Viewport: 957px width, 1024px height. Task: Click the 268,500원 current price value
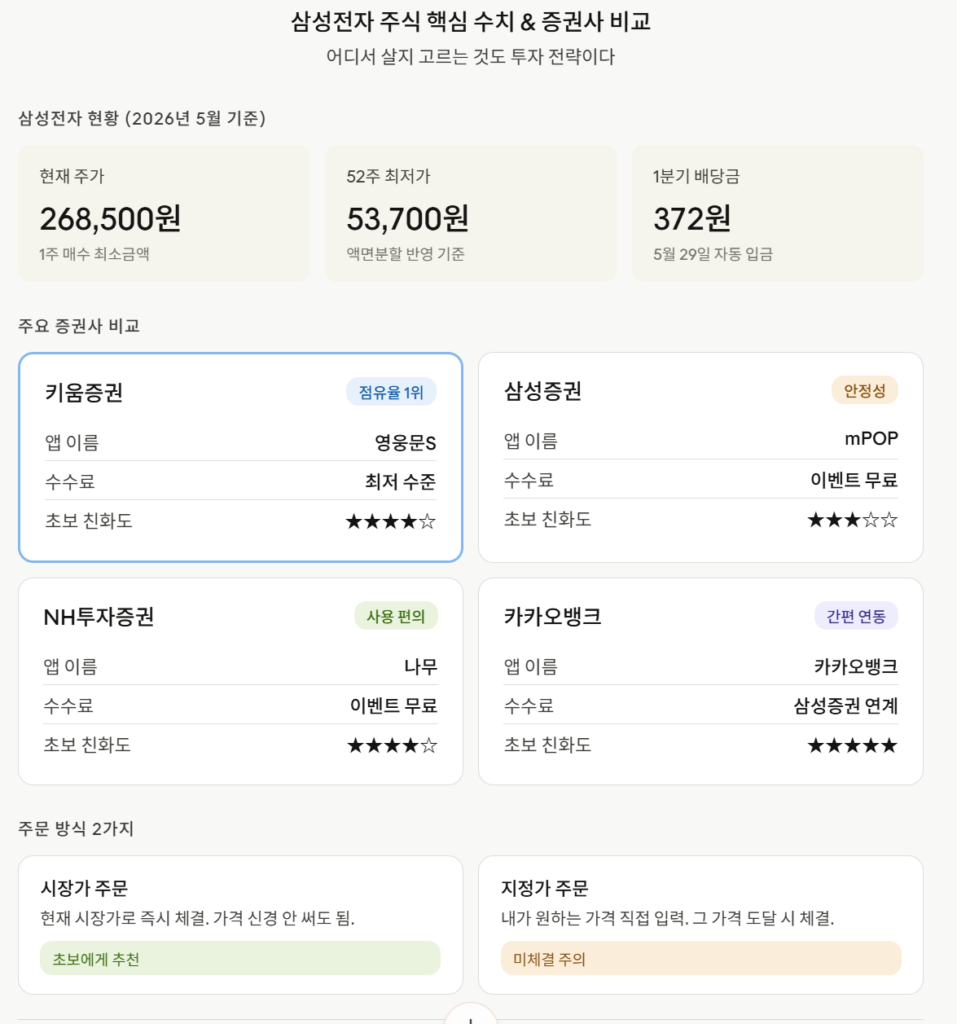tap(110, 219)
